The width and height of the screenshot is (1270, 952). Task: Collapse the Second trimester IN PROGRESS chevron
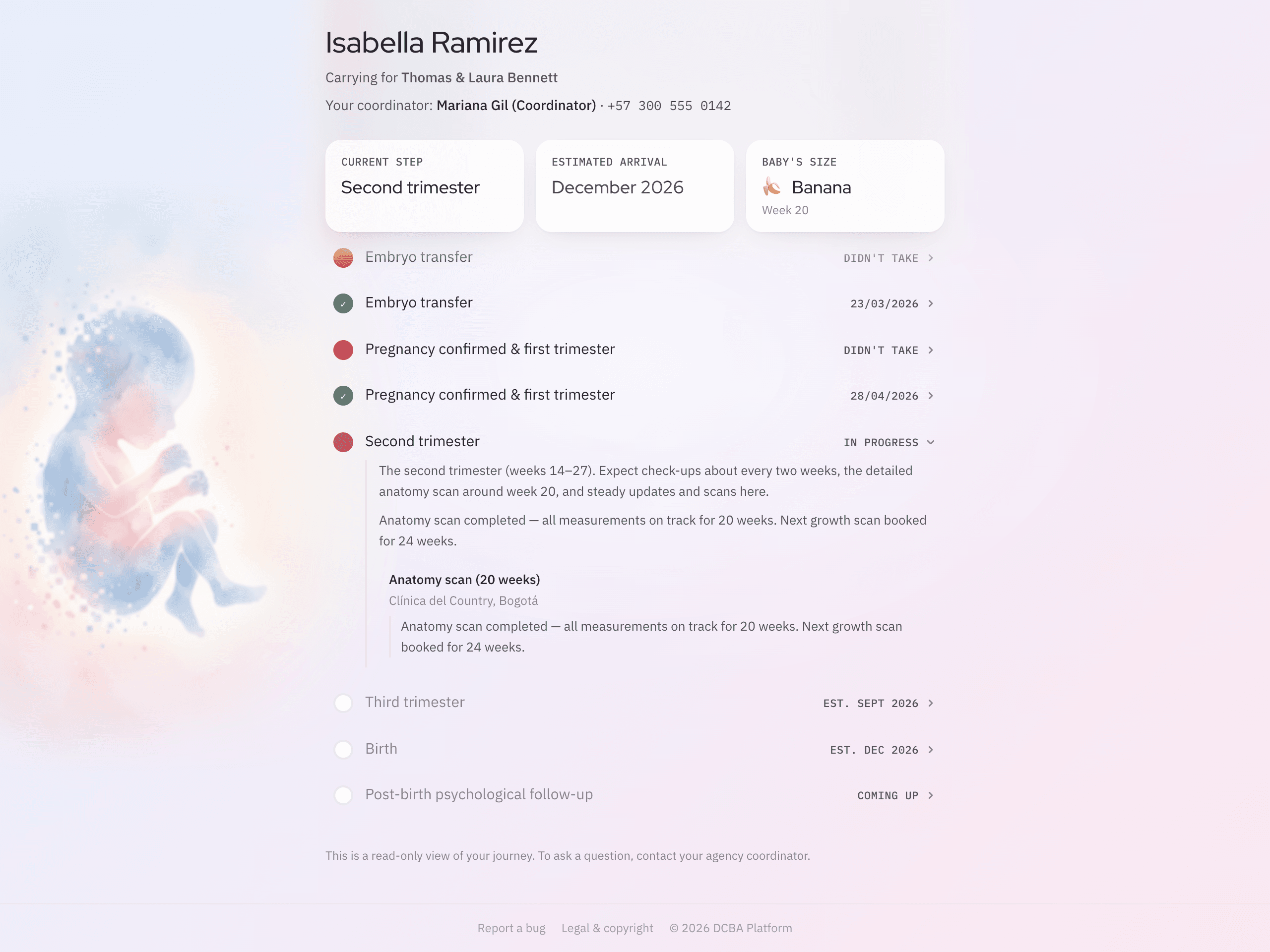[931, 442]
